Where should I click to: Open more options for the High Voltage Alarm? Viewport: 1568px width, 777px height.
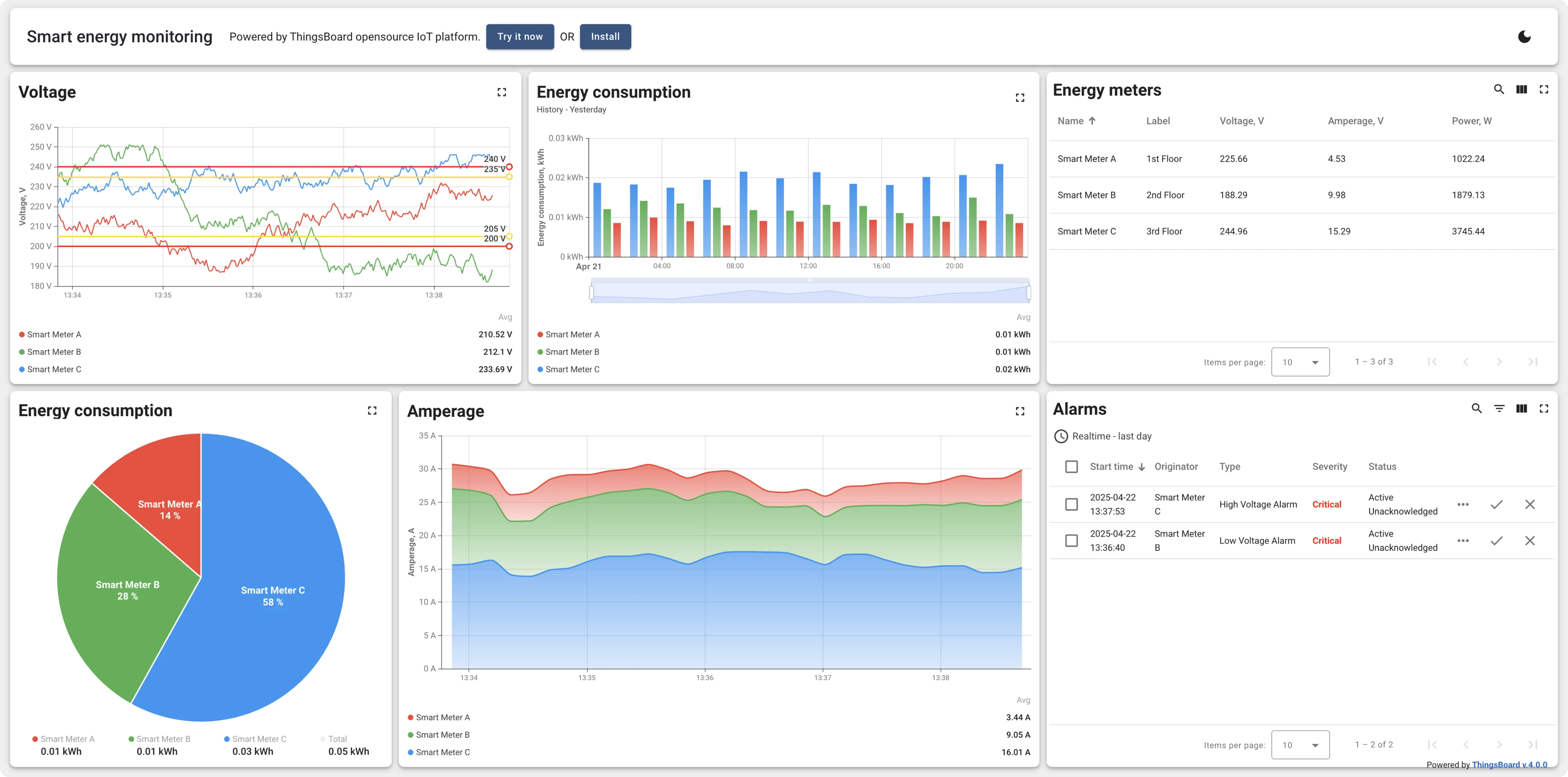pyautogui.click(x=1464, y=504)
